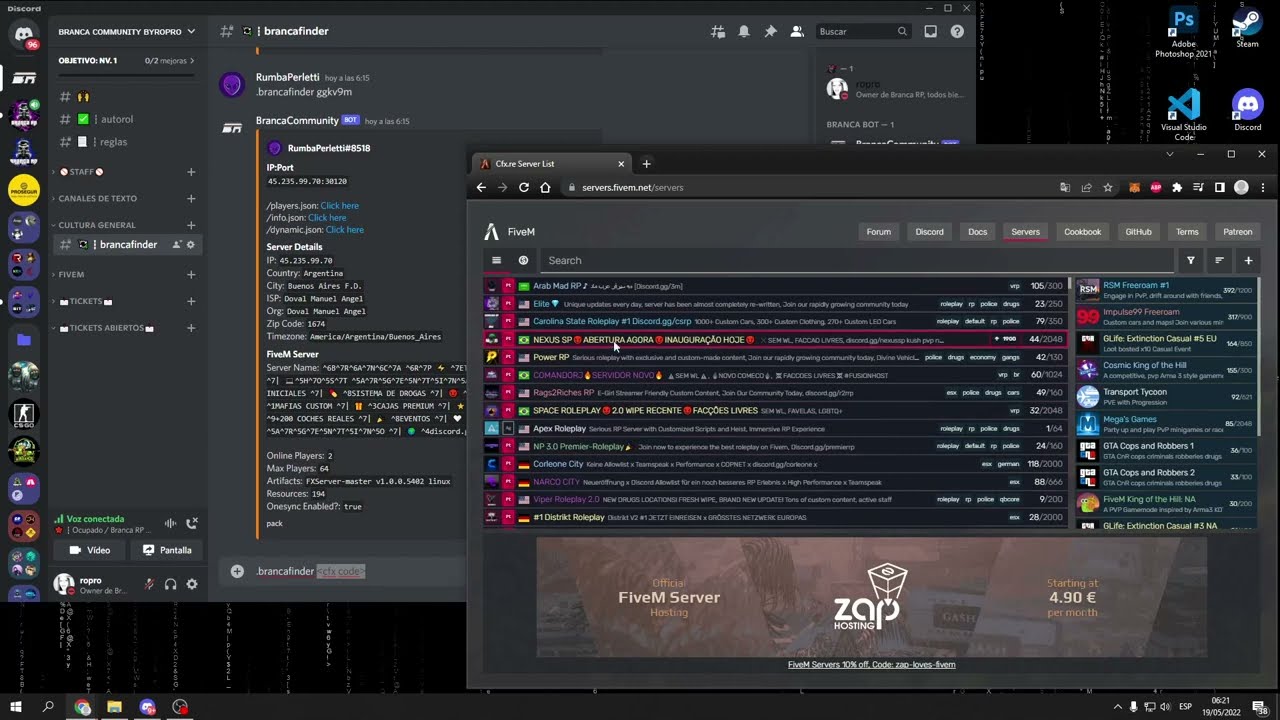Expand the 0/2 mejoras boost goal
Viewport: 1280px width, 720px height.
(x=168, y=61)
